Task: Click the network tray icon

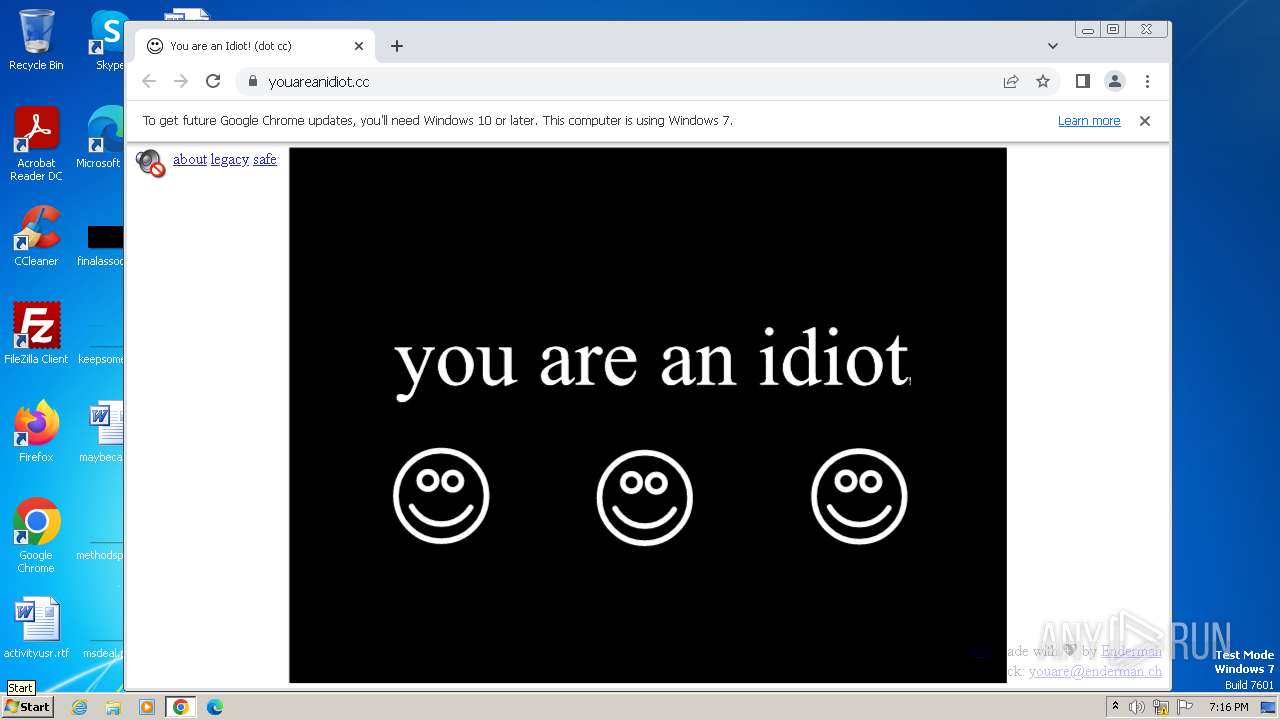Action: 1161,707
